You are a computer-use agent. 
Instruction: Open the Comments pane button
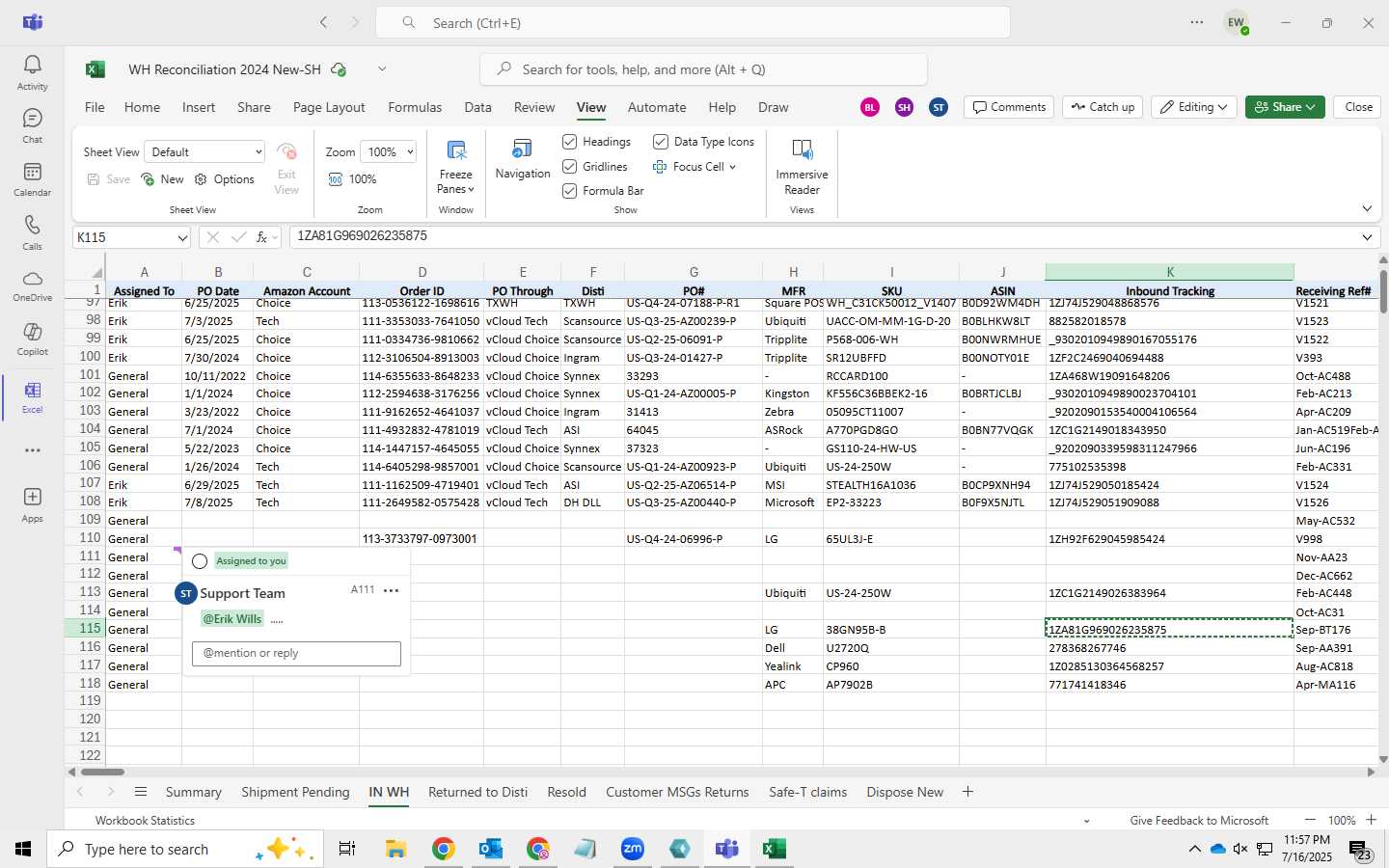coord(1009,107)
